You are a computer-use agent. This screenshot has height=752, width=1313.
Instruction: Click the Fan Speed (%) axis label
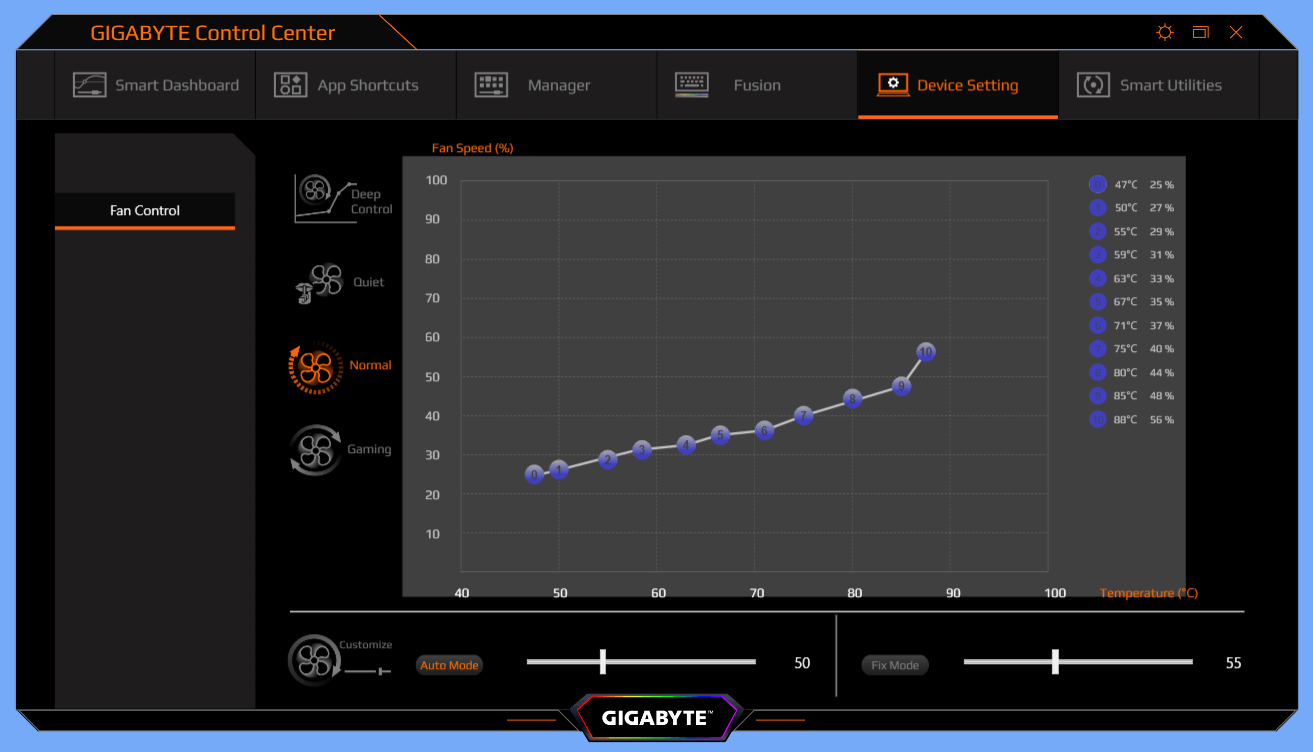[472, 148]
